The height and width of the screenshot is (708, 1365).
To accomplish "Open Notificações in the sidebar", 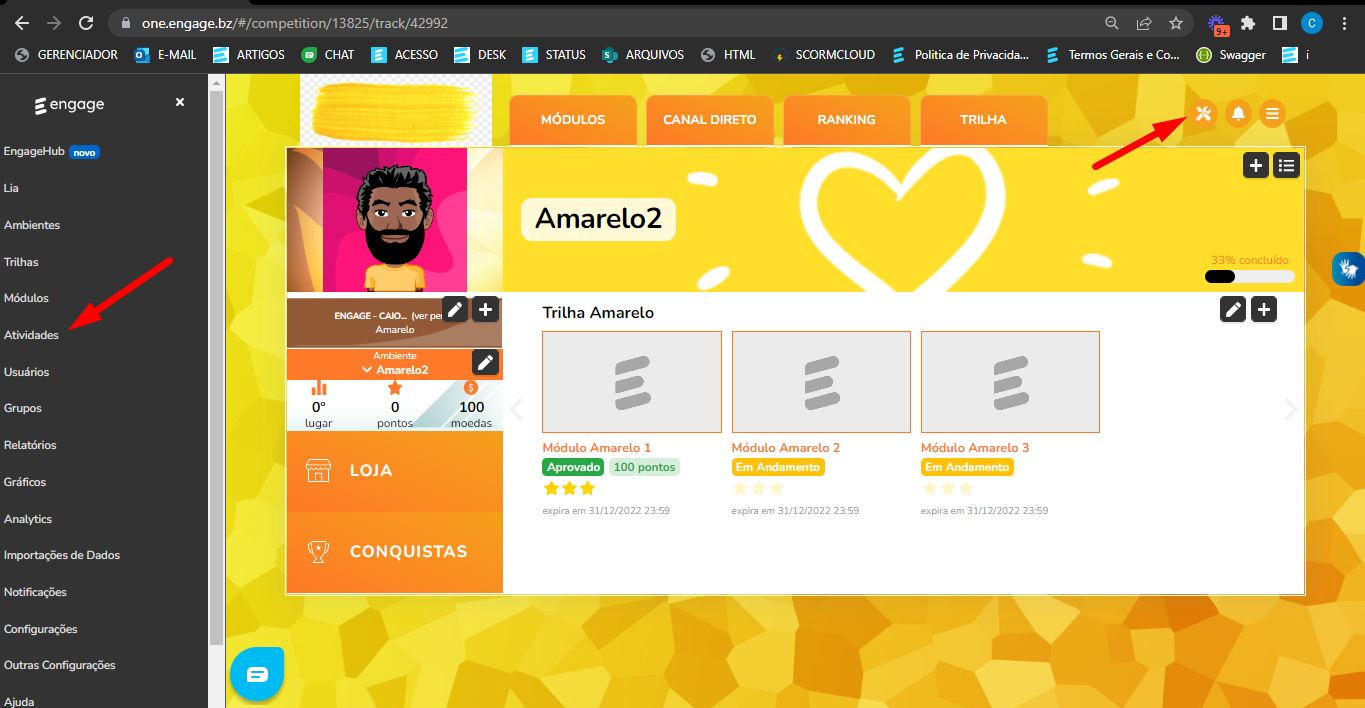I will click(35, 592).
